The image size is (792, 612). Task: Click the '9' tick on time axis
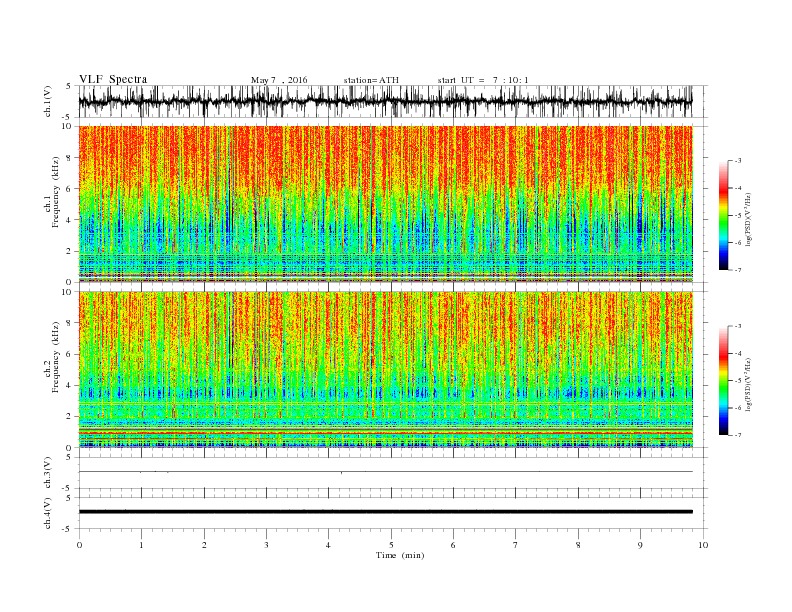[x=640, y=545]
